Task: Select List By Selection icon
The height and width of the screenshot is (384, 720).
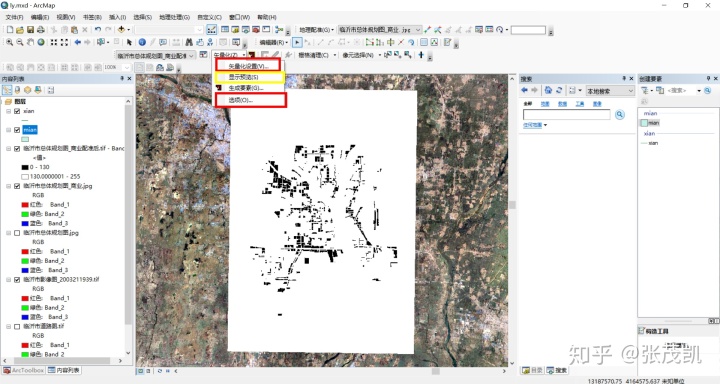Action: [x=38, y=90]
